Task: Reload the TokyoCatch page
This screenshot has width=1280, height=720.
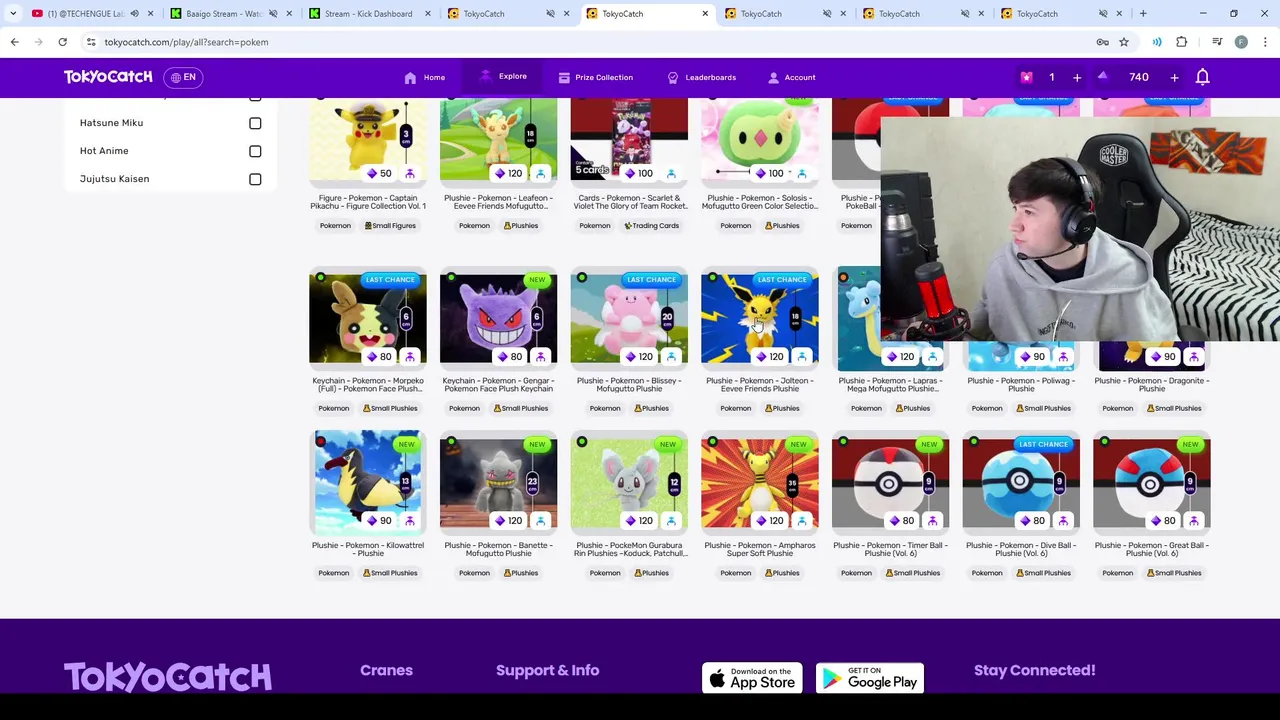Action: [62, 42]
